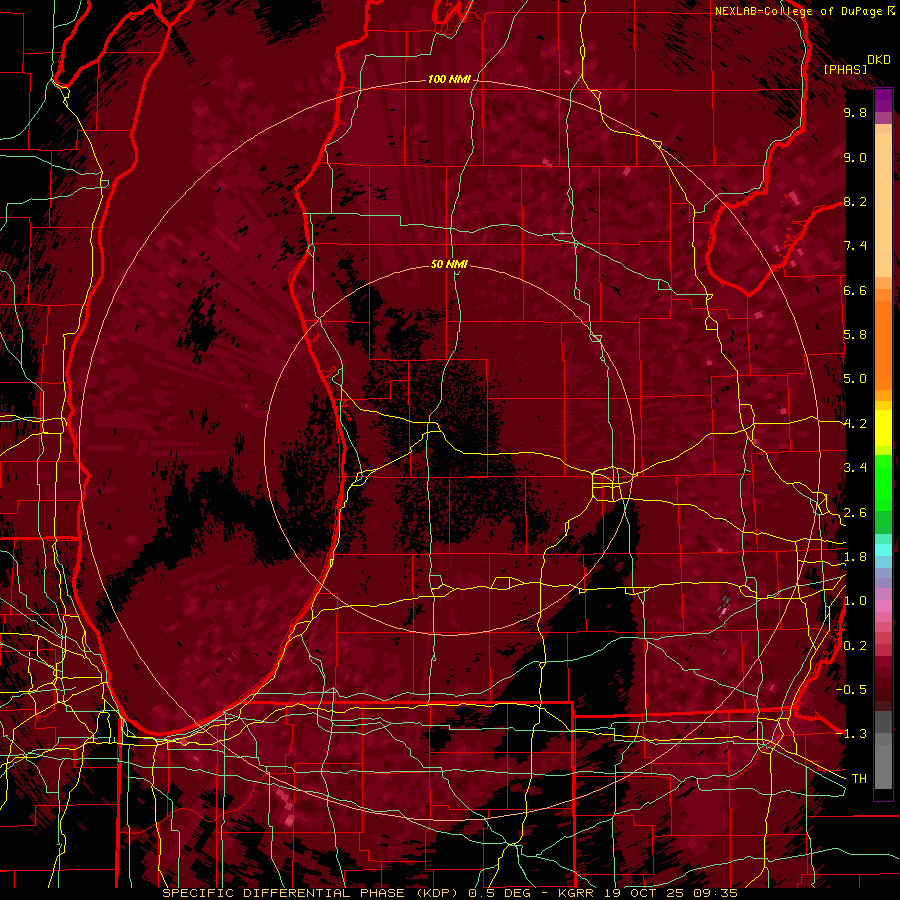Click the -0.5 scale value

pos(852,690)
